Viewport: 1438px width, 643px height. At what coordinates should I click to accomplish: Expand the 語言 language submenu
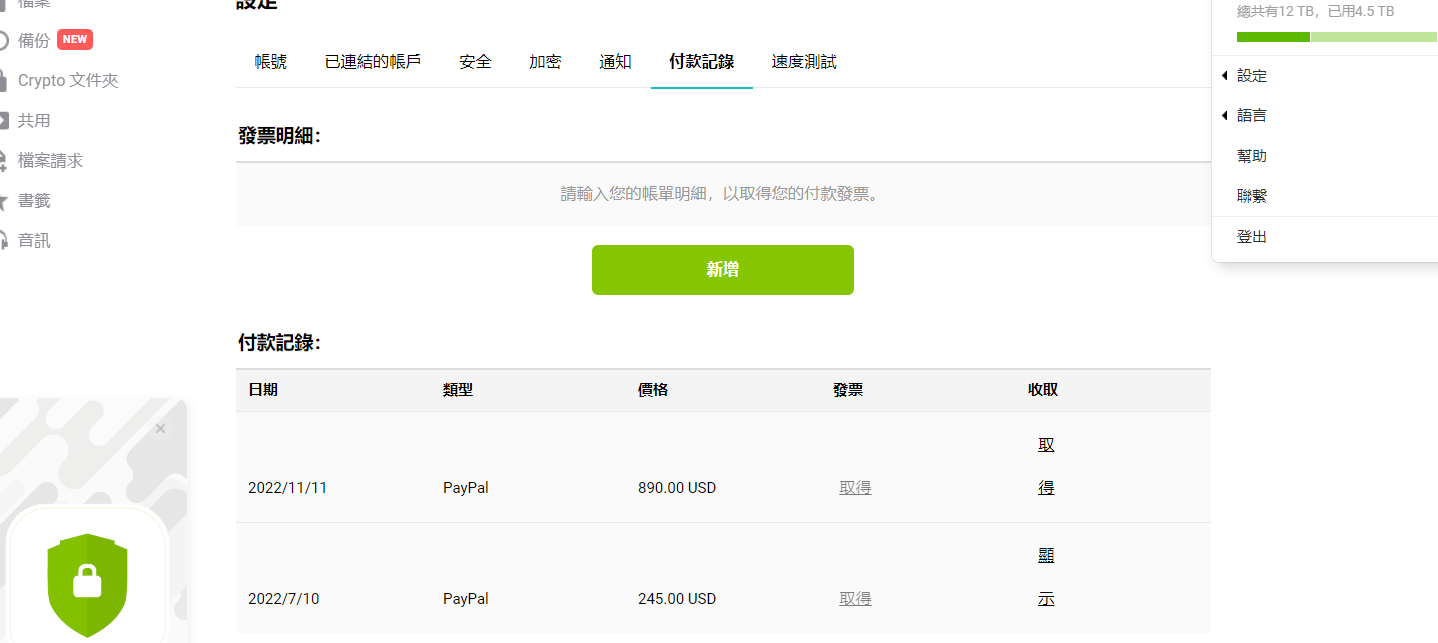point(1225,116)
